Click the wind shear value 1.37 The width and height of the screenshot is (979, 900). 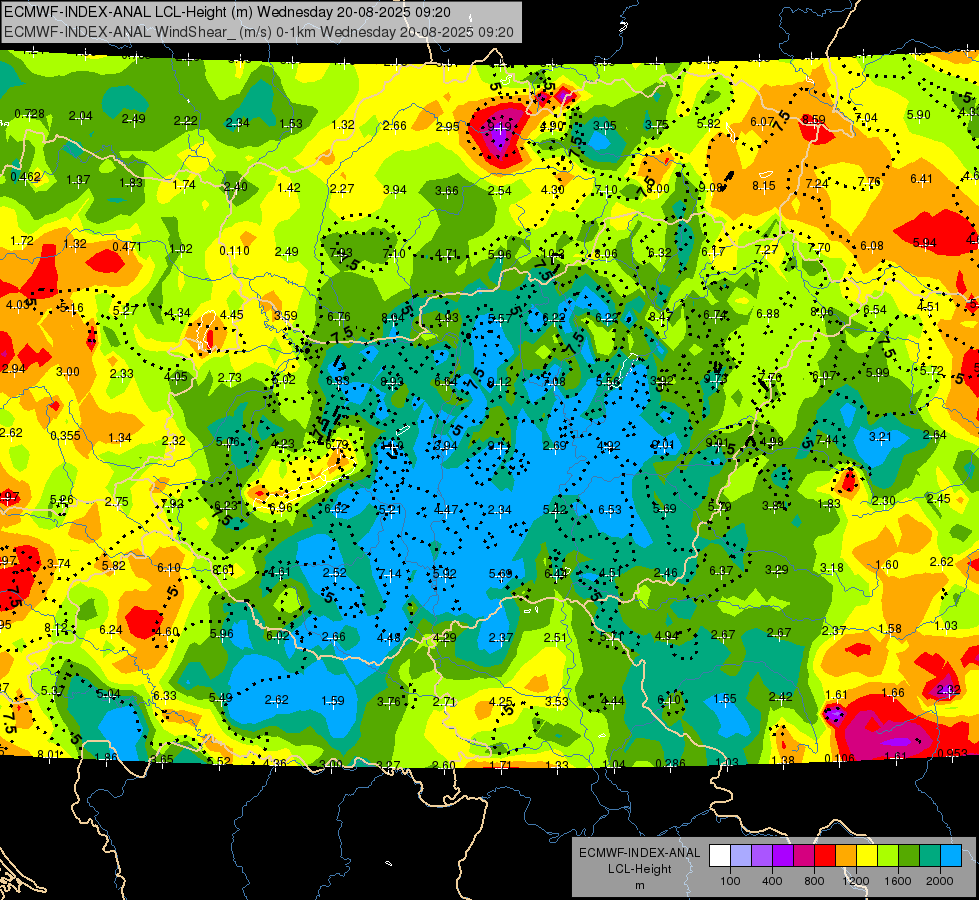78,180
